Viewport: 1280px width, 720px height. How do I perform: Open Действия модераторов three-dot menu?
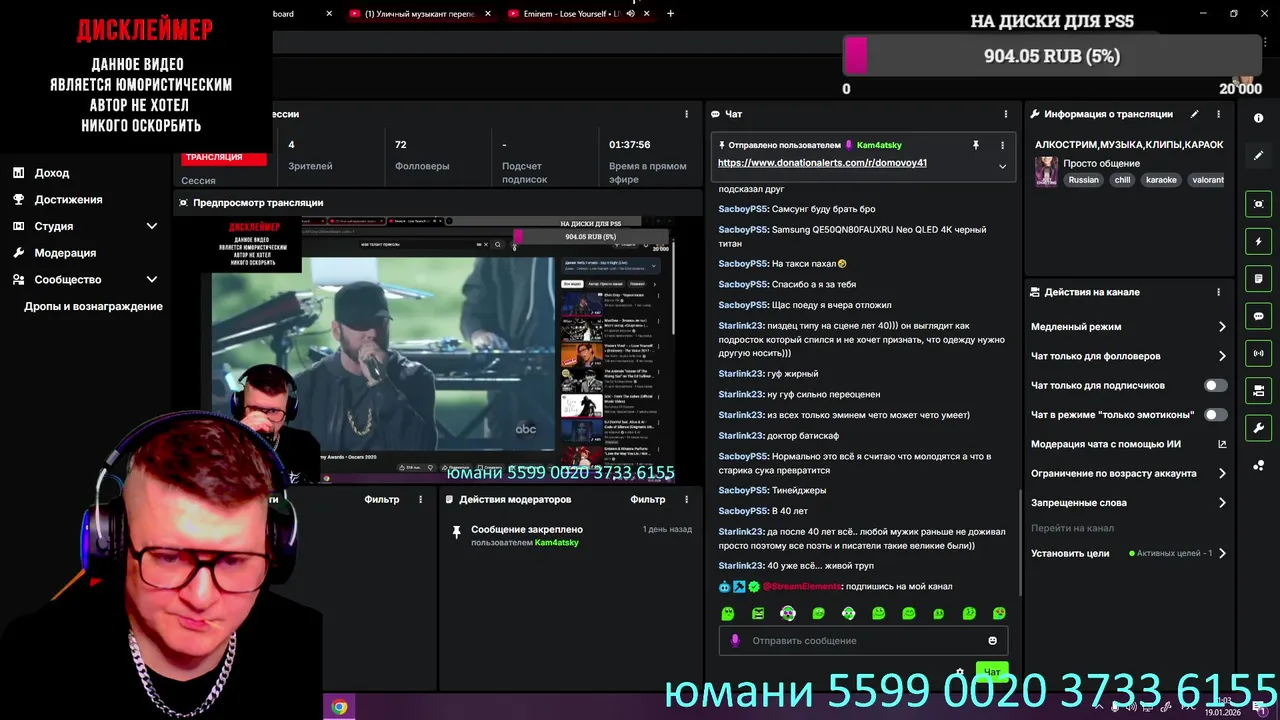tap(686, 499)
